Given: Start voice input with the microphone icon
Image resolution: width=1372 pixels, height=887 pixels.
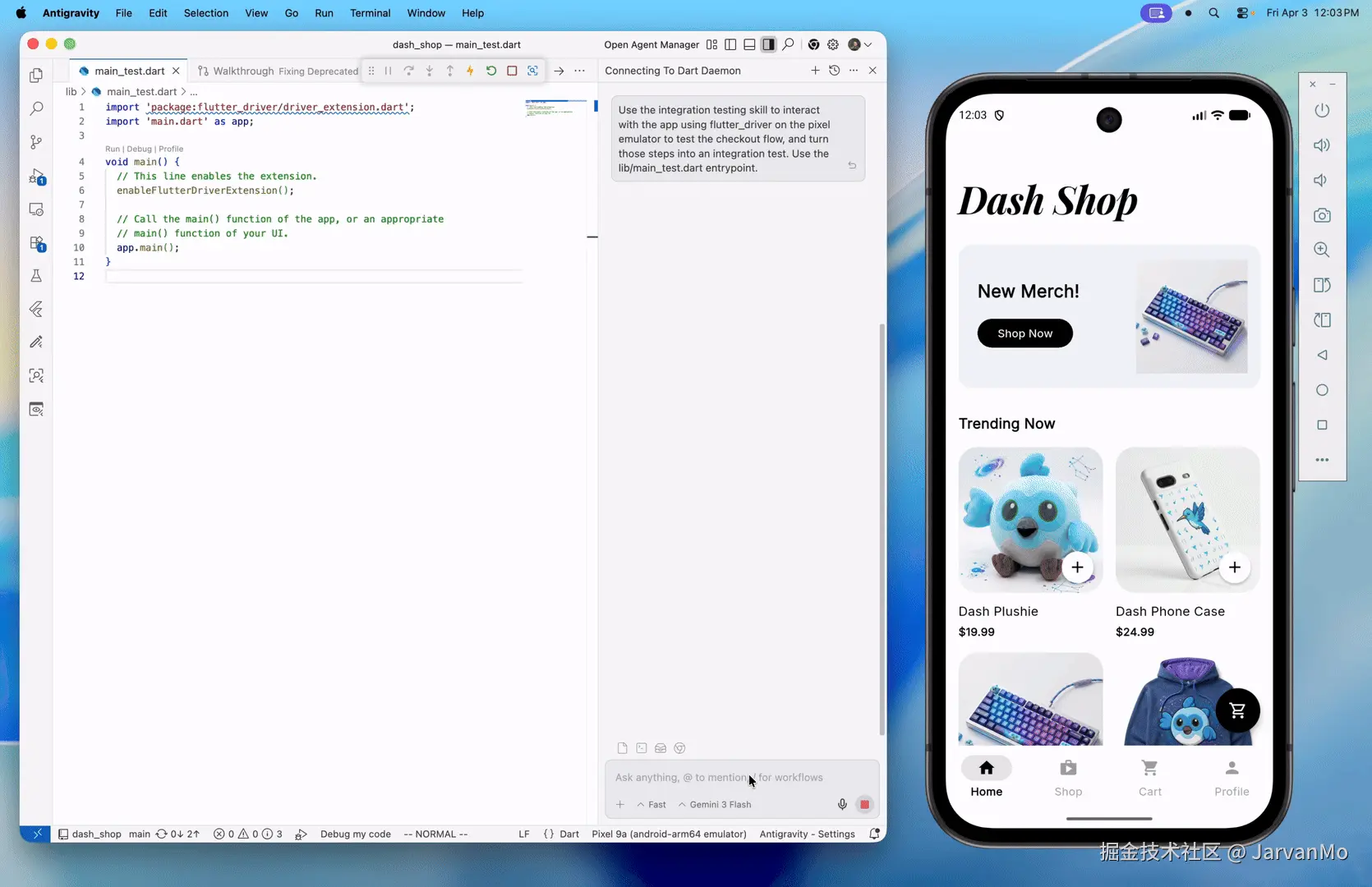Looking at the screenshot, I should pos(842,805).
